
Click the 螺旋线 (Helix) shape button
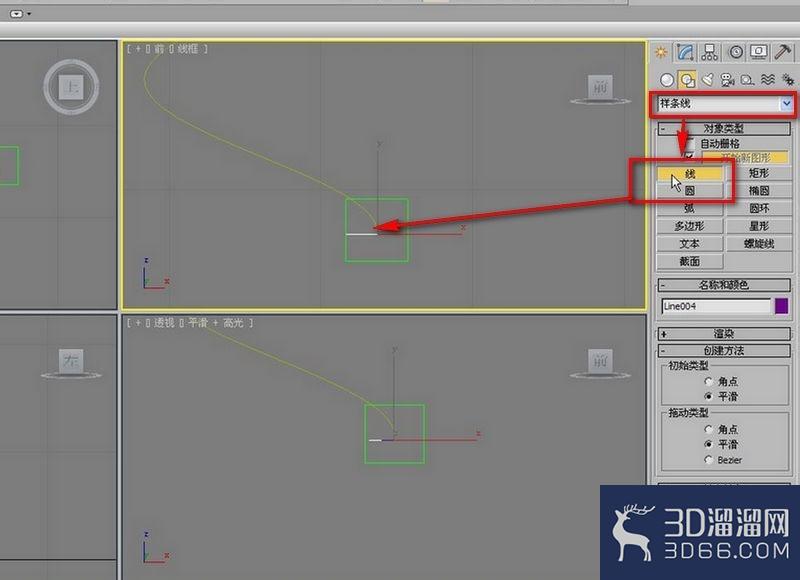tap(759, 244)
